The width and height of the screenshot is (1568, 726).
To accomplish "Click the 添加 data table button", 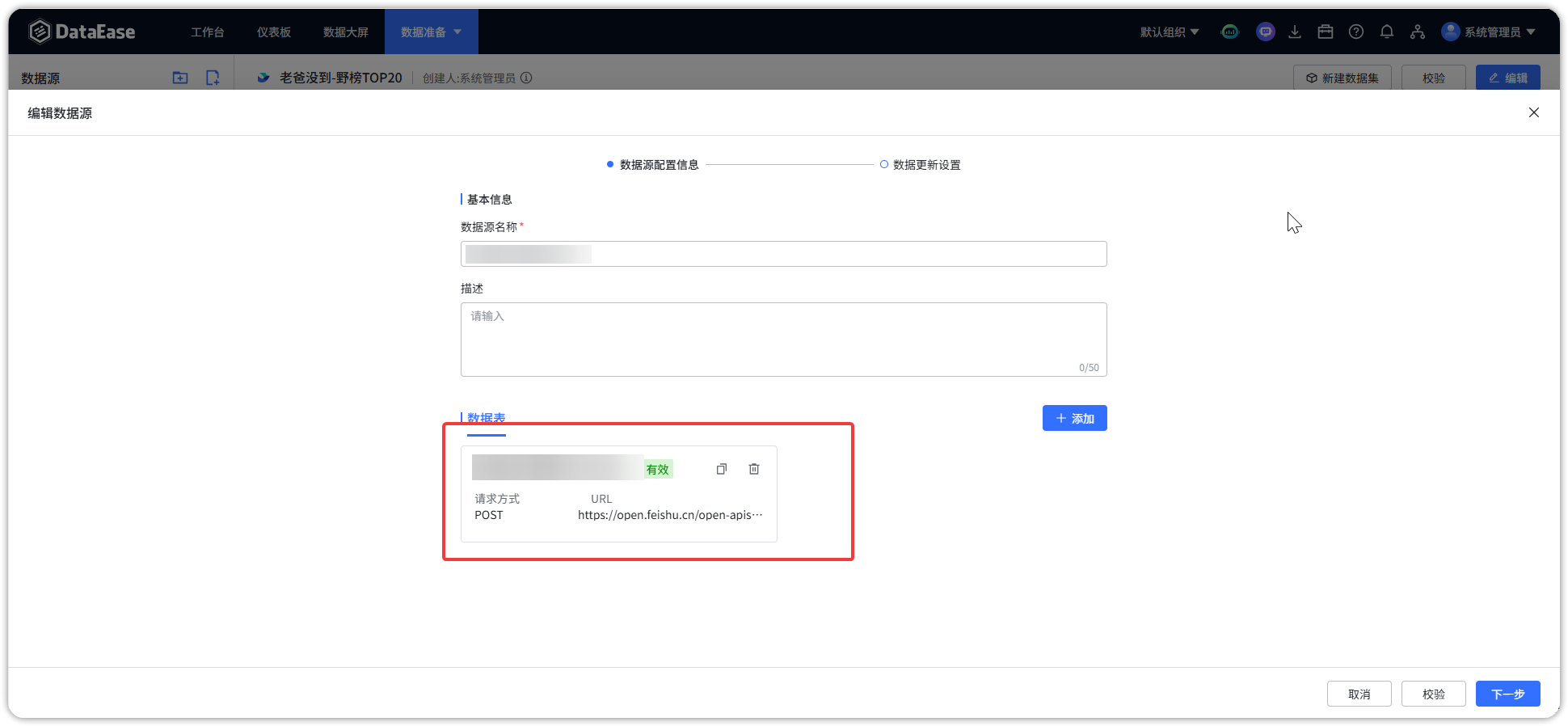I will pos(1074,418).
